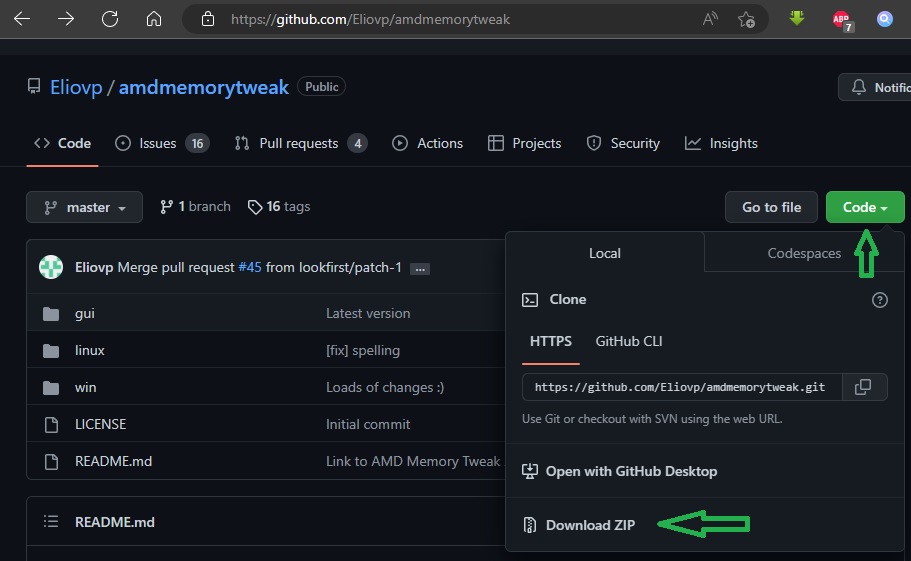The width and height of the screenshot is (911, 561).
Task: Click the Go to file button
Action: 771,207
